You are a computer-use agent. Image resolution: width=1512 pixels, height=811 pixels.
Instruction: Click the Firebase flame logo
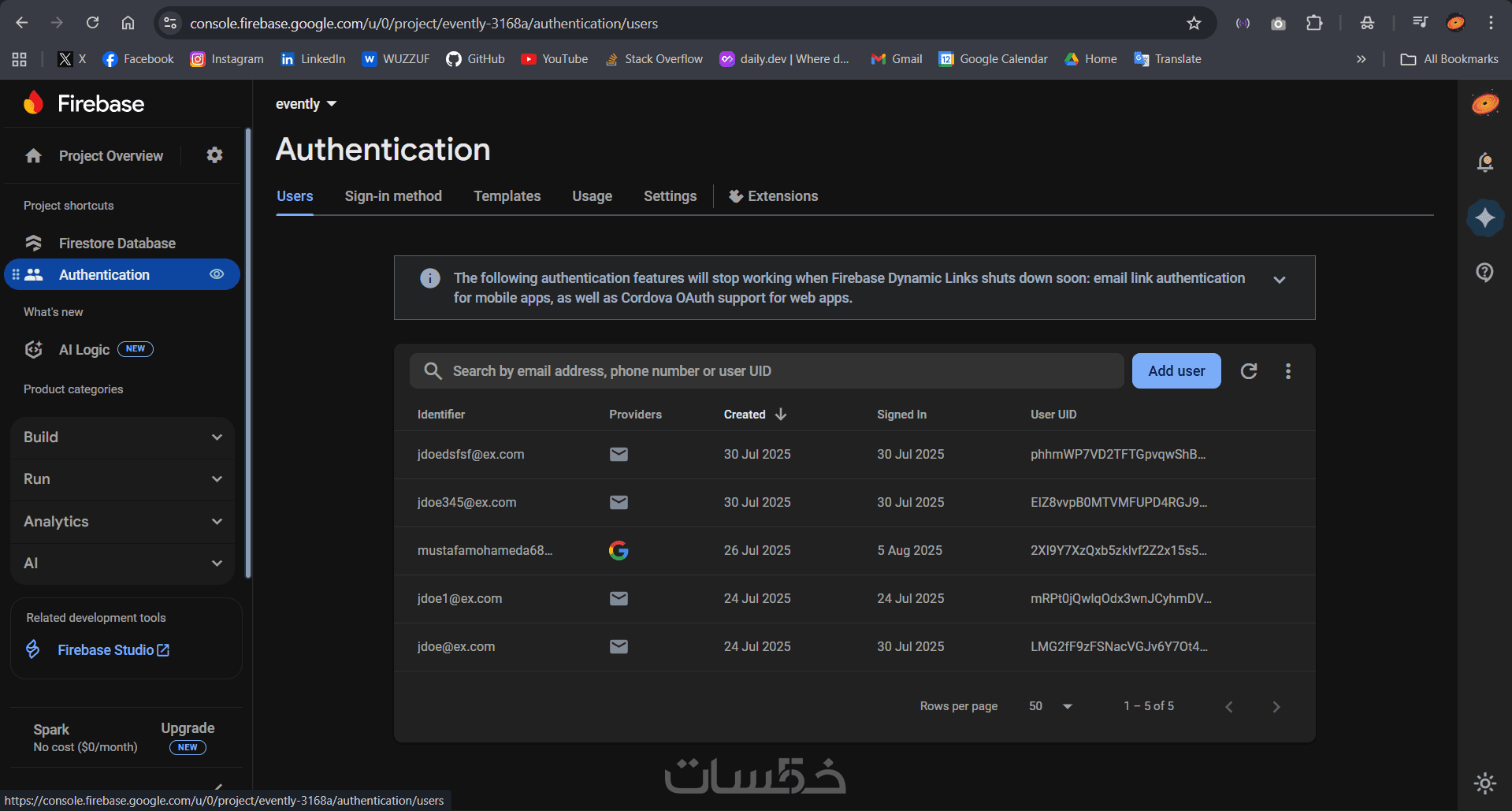point(33,103)
